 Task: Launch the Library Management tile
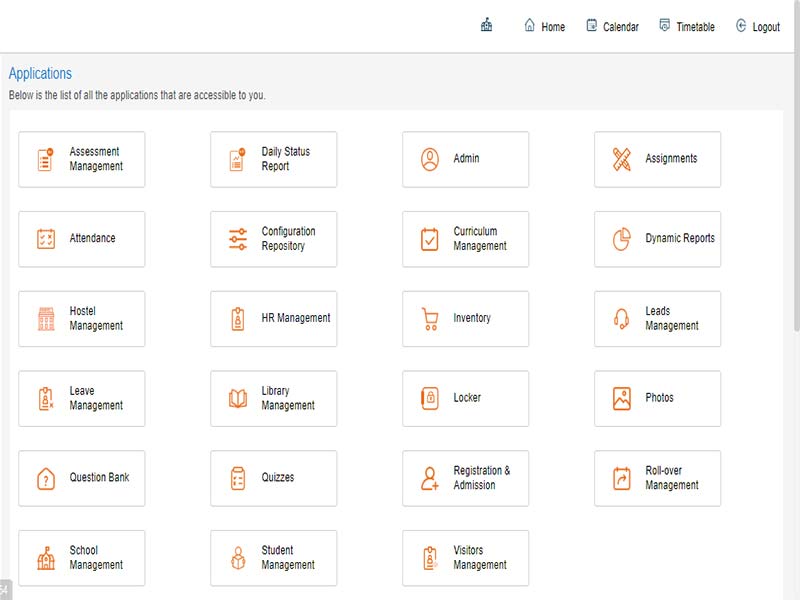273,398
